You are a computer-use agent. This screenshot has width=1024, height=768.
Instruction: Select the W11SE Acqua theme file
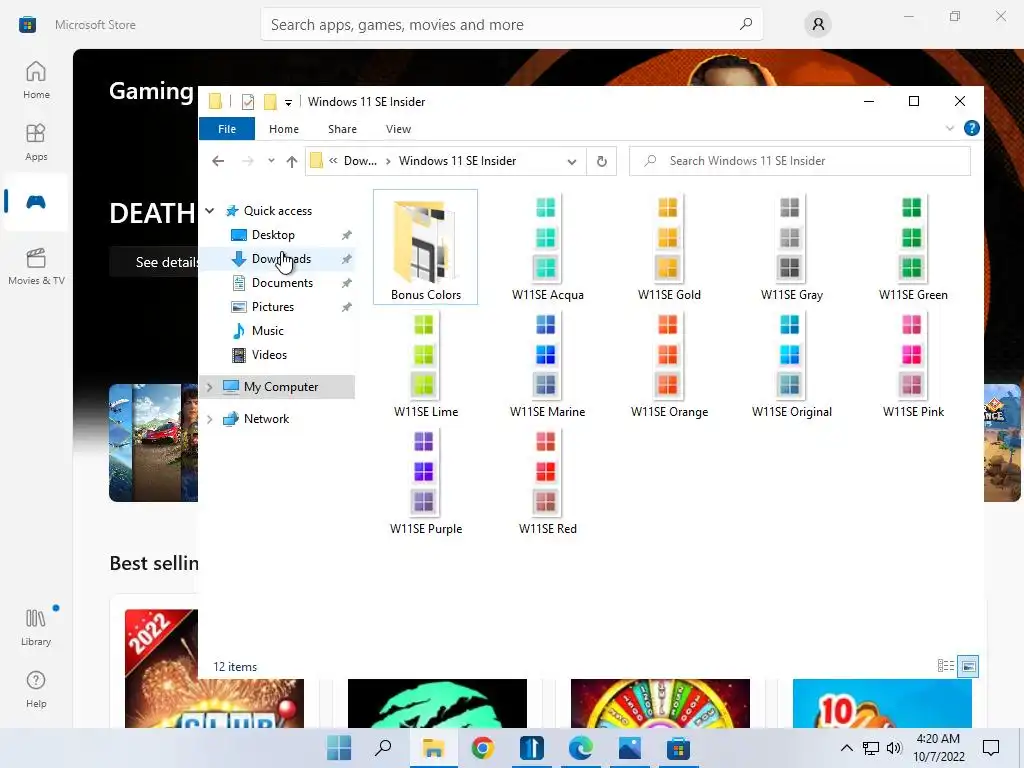pyautogui.click(x=547, y=247)
